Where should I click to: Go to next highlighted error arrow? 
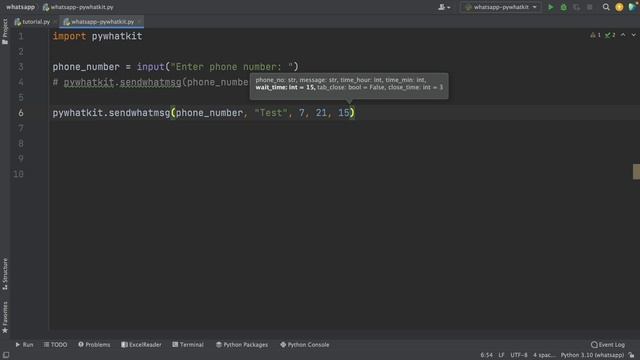(633, 35)
